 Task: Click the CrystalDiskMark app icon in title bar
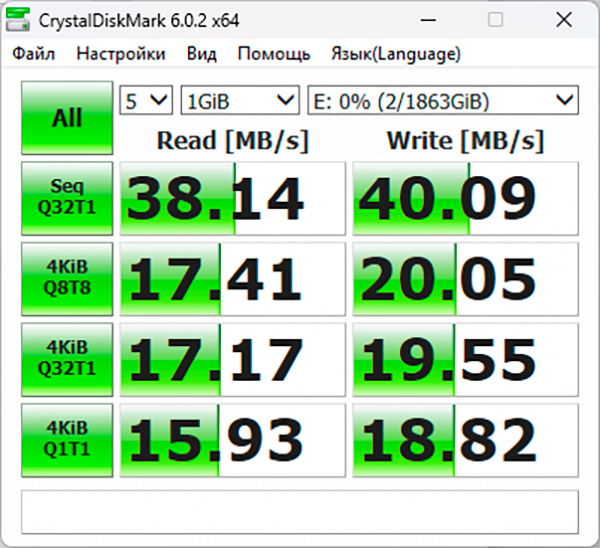(18, 20)
